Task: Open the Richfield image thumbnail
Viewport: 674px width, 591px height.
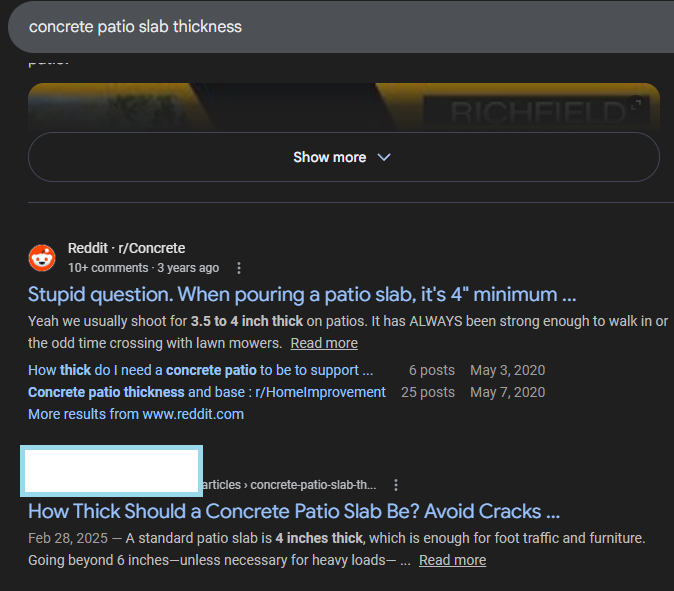Action: coord(343,107)
